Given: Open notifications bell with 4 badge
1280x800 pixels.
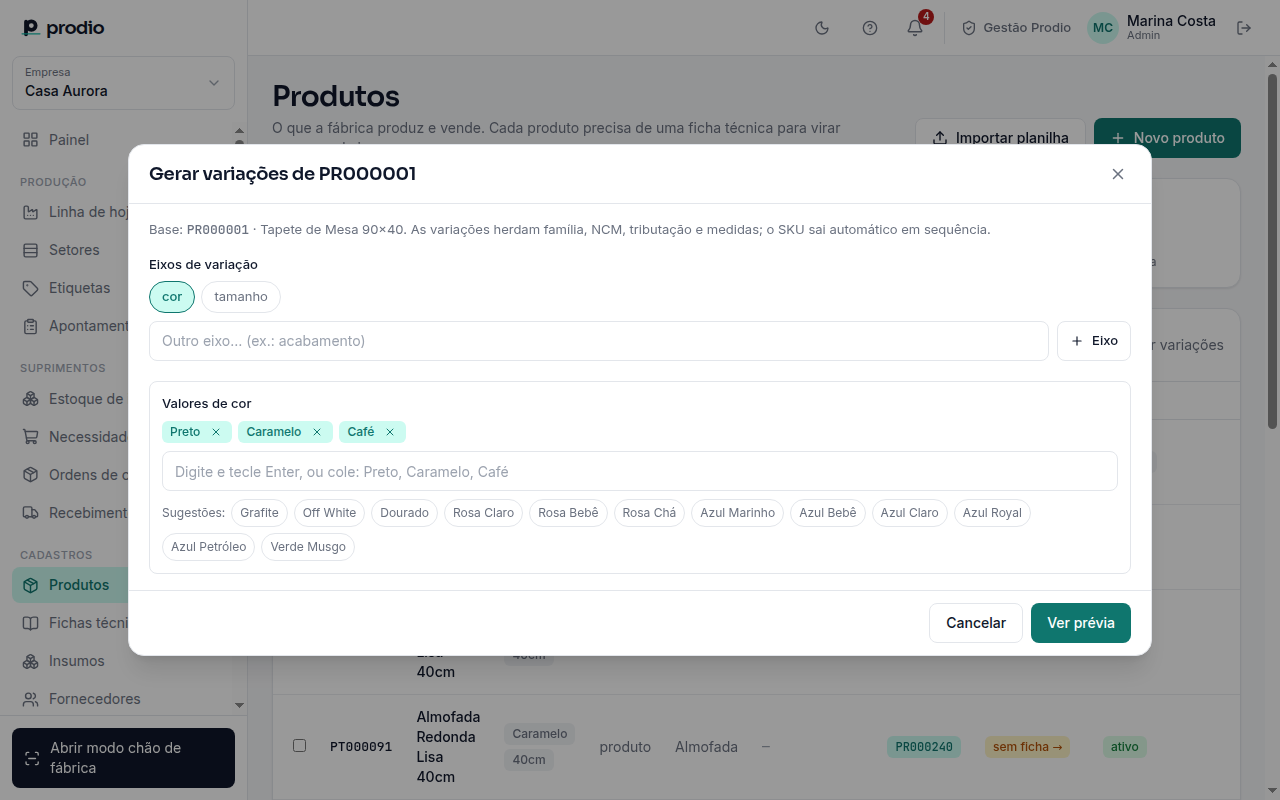Looking at the screenshot, I should (x=915, y=27).
